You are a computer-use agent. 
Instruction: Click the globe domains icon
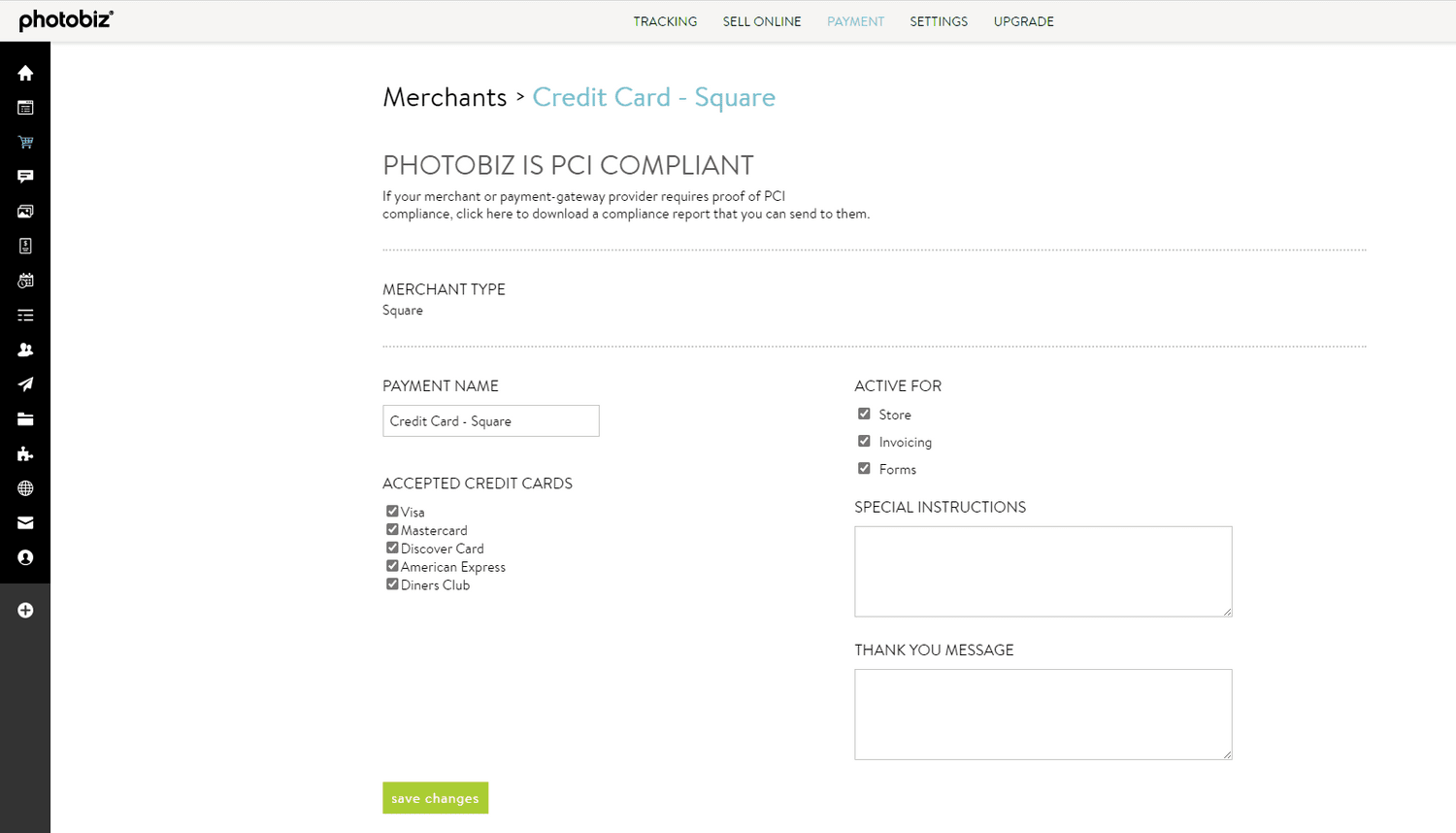(x=25, y=488)
